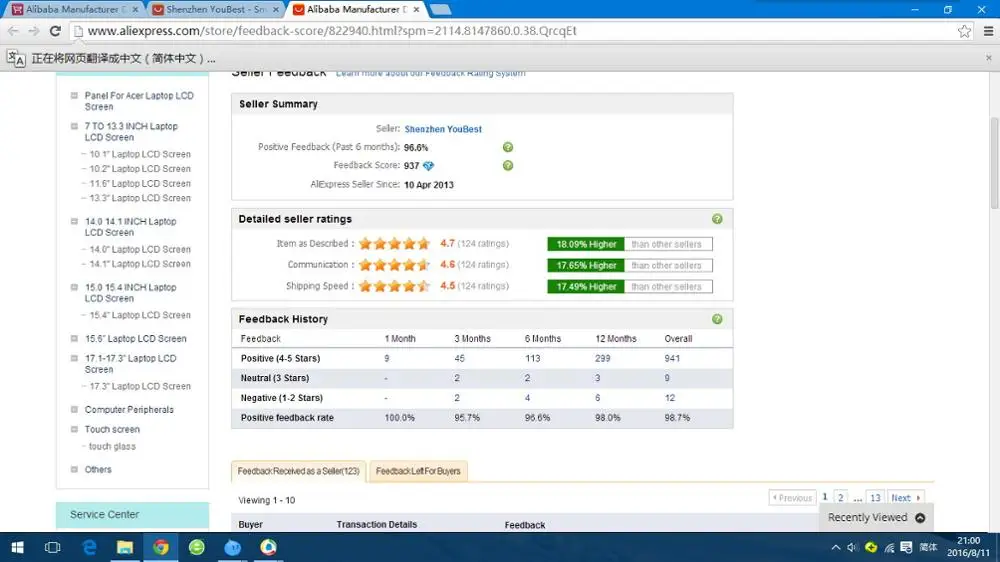Expand the 15.6" Laptop LCD Screen category
1000x562 pixels.
coord(74,339)
